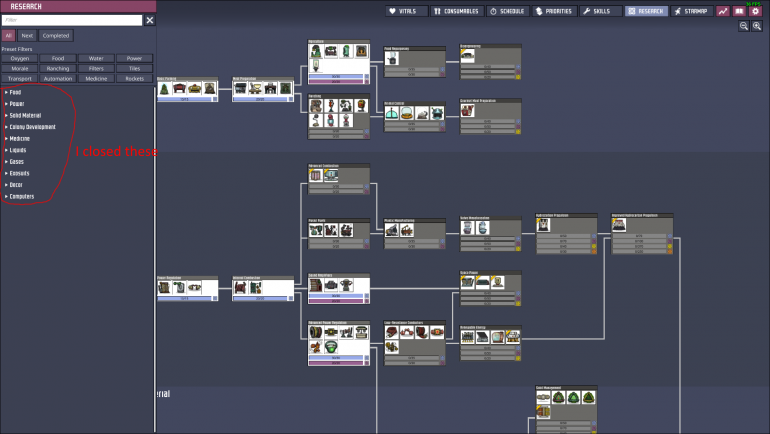Zoom out the research tree
770x434 pixels.
pos(744,26)
